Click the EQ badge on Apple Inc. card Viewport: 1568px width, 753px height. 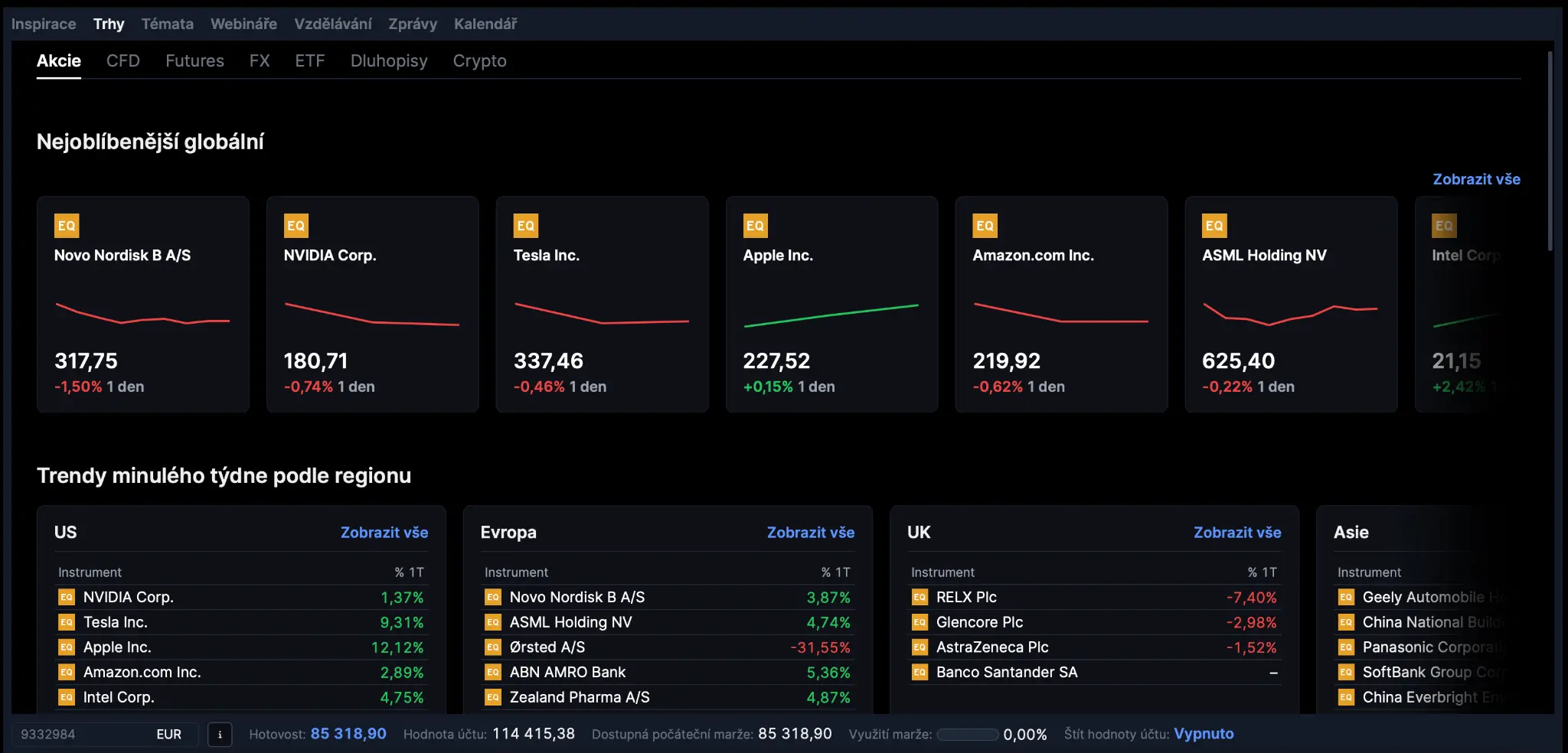pyautogui.click(x=755, y=226)
